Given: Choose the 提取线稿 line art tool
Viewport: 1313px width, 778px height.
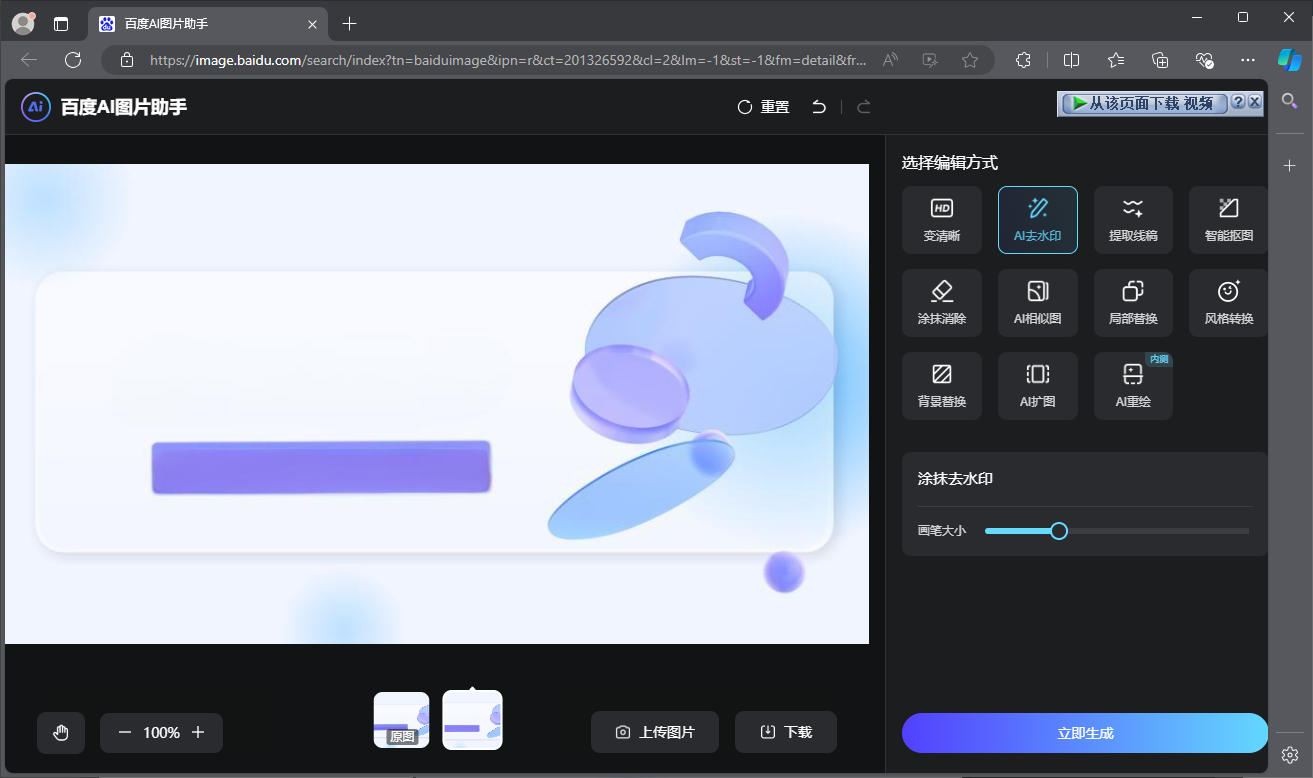Looking at the screenshot, I should pos(1133,220).
